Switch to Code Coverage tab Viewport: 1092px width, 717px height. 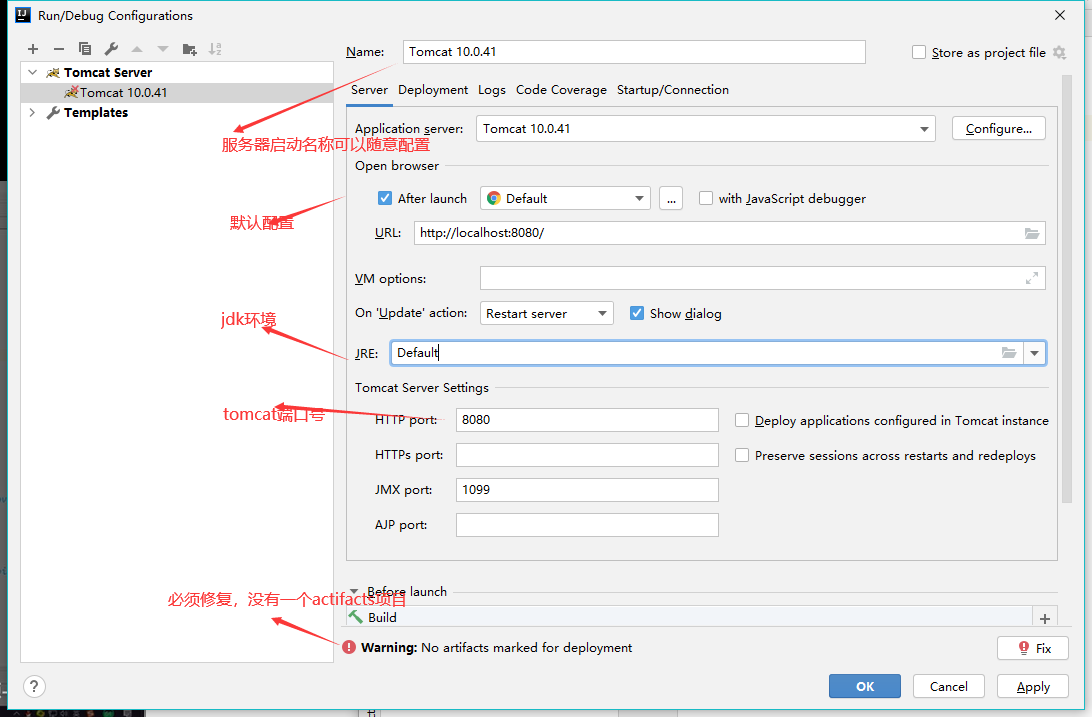point(561,90)
